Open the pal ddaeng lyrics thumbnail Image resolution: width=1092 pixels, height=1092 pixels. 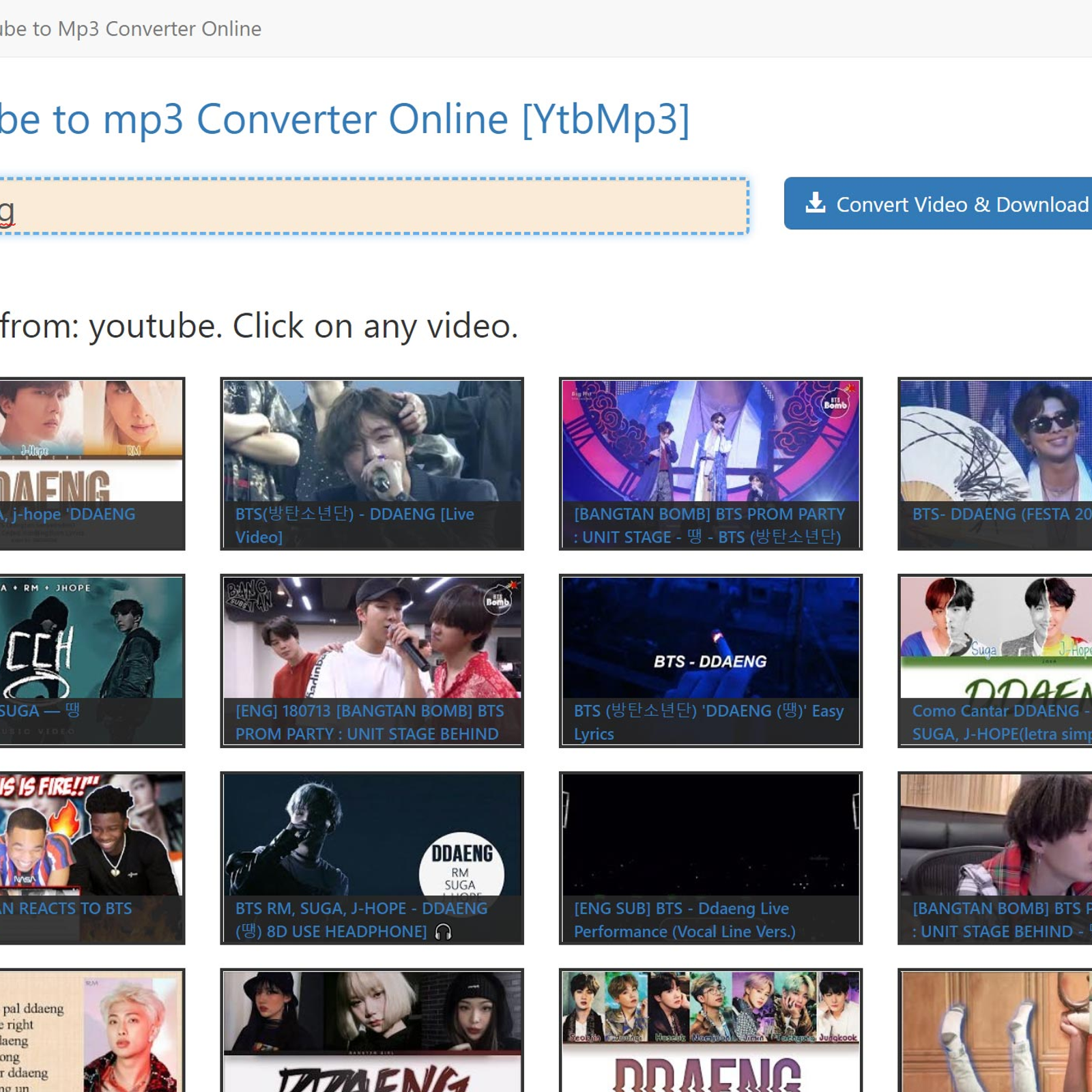[91, 1032]
